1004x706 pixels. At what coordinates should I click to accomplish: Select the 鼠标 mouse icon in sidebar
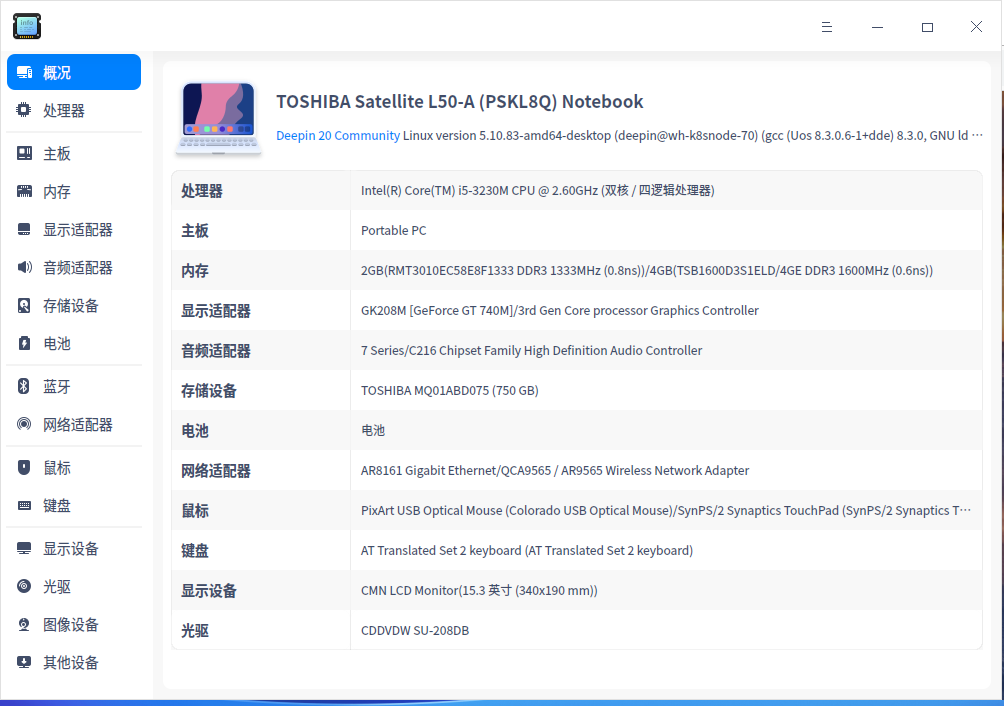pyautogui.click(x=24, y=467)
